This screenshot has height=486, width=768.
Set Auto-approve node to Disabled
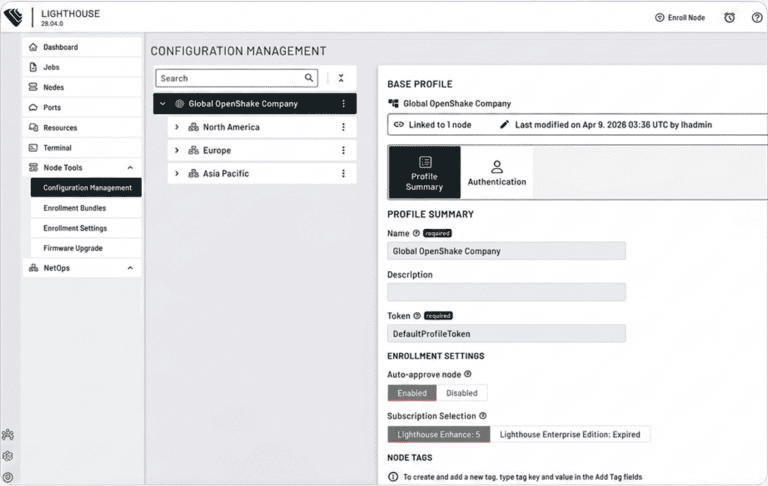tap(462, 393)
